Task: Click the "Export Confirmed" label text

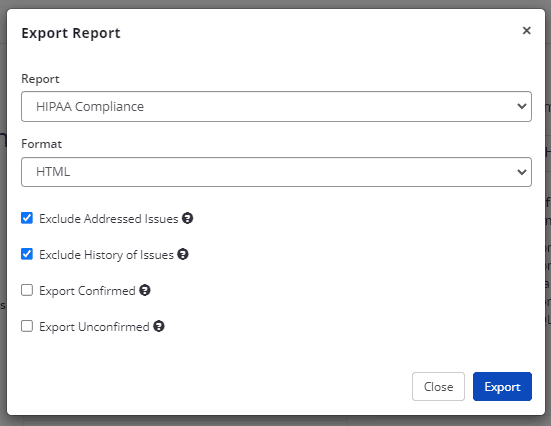Action: coord(87,291)
